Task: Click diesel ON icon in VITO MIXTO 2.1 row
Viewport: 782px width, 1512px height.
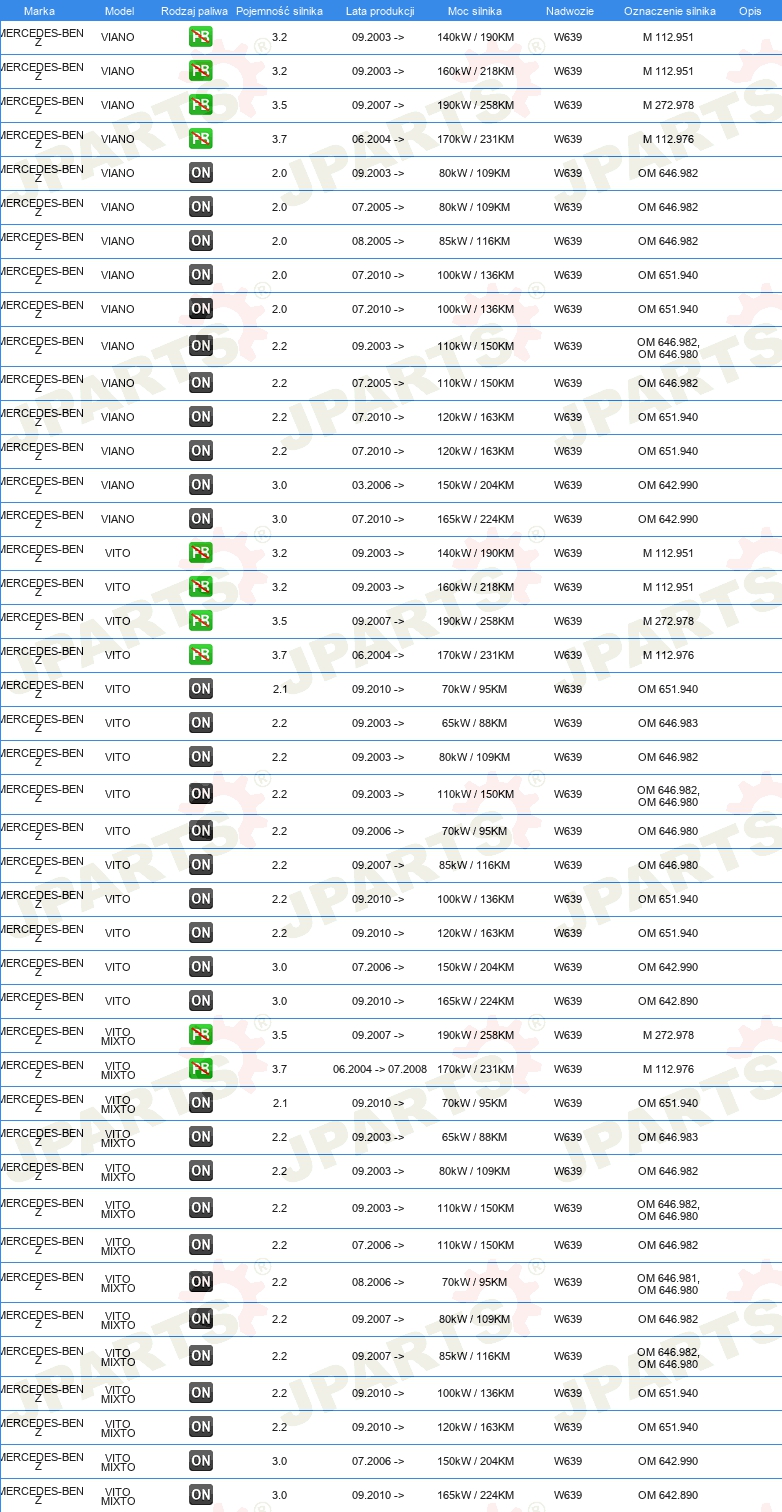Action: (x=201, y=1103)
